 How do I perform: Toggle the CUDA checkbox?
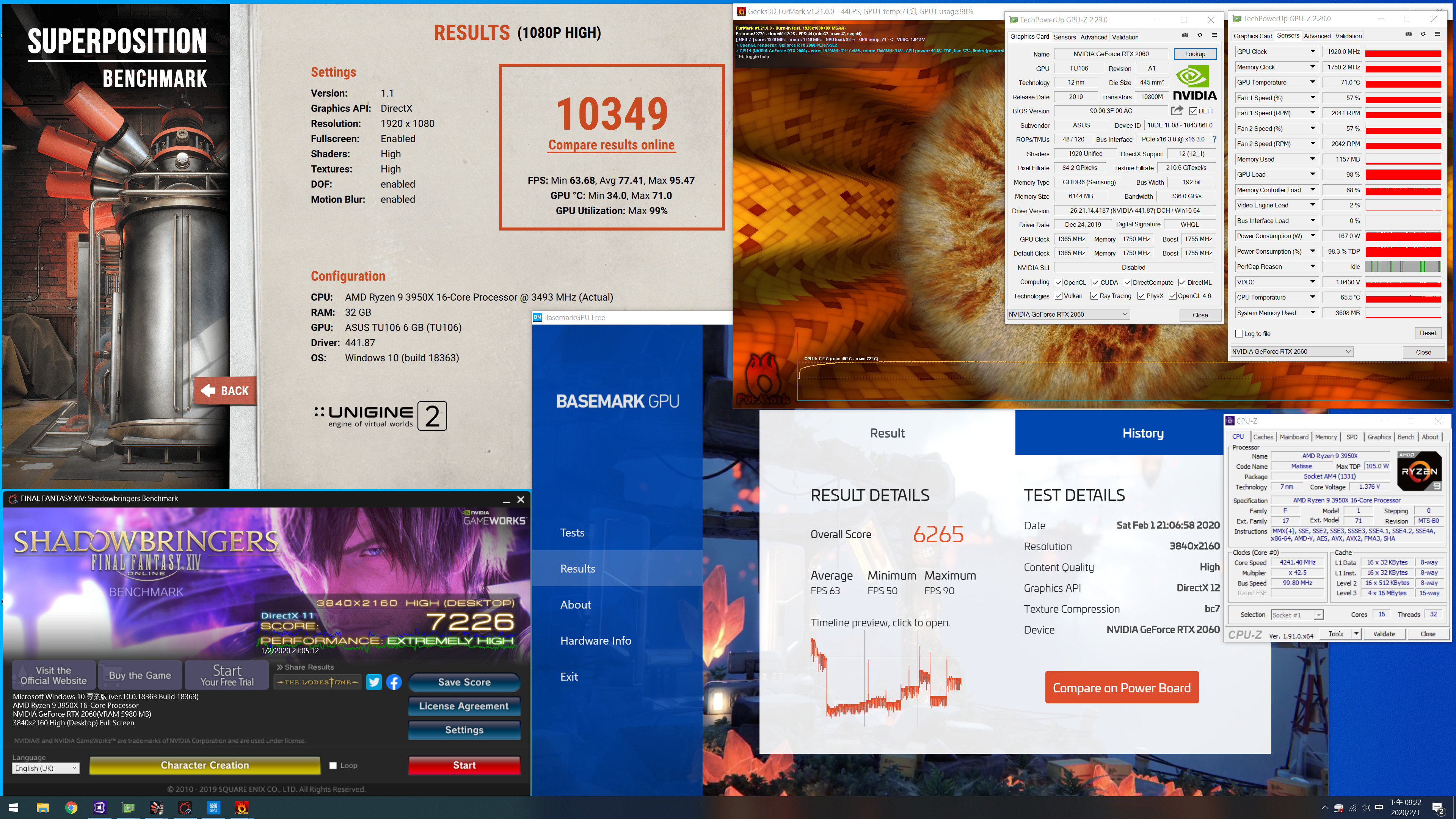point(1095,282)
